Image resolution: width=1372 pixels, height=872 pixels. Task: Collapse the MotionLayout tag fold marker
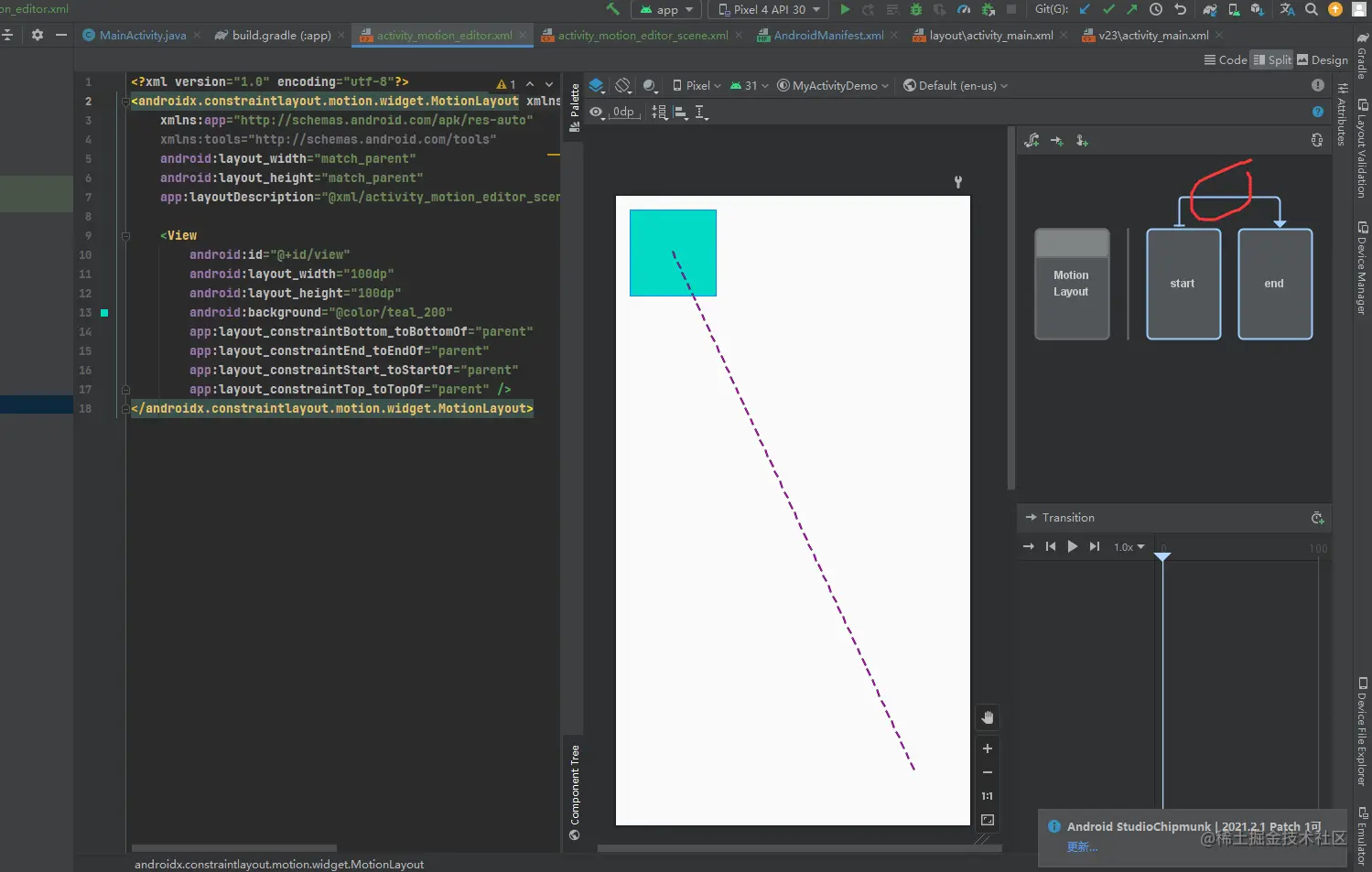(124, 101)
